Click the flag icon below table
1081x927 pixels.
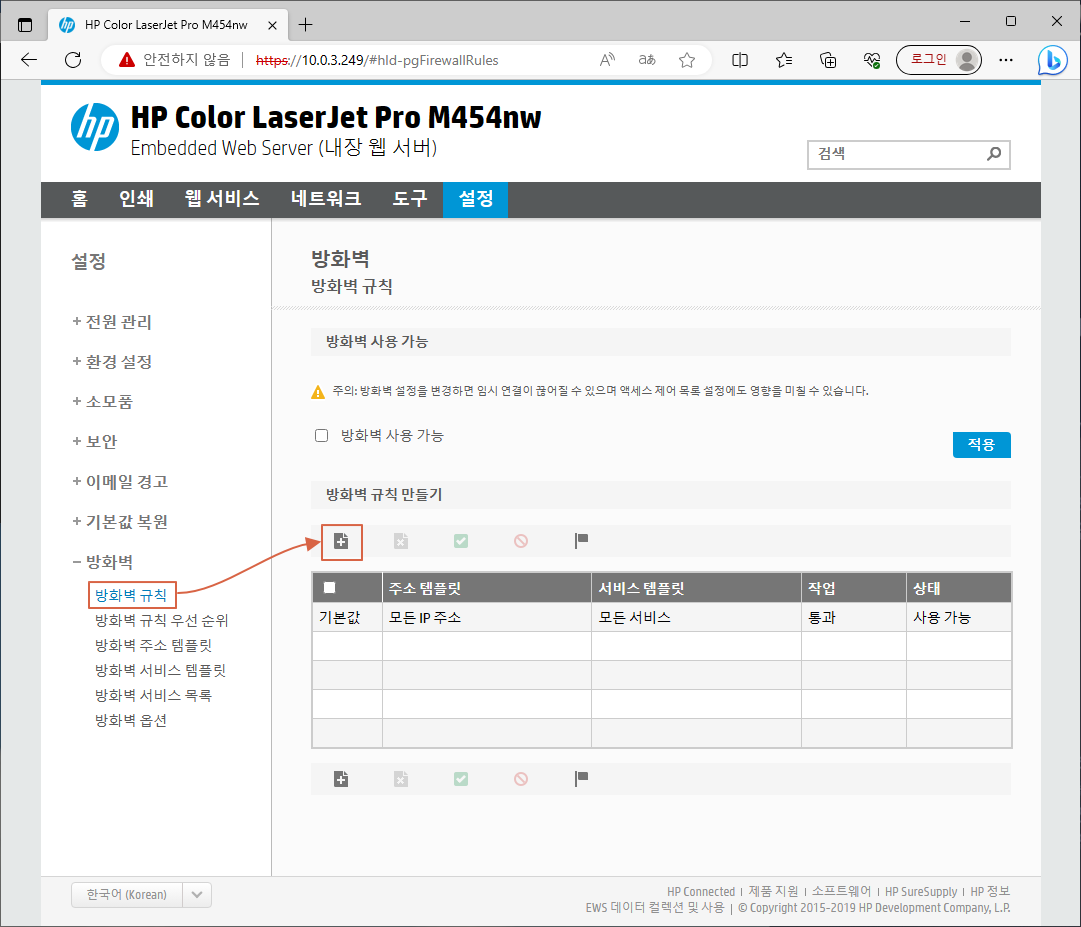[x=581, y=779]
